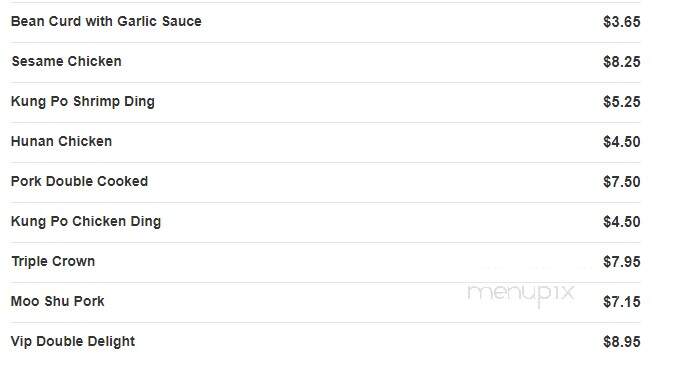Image resolution: width=700 pixels, height=375 pixels.
Task: Click the $3.65 price for Bean Curd
Action: click(621, 21)
